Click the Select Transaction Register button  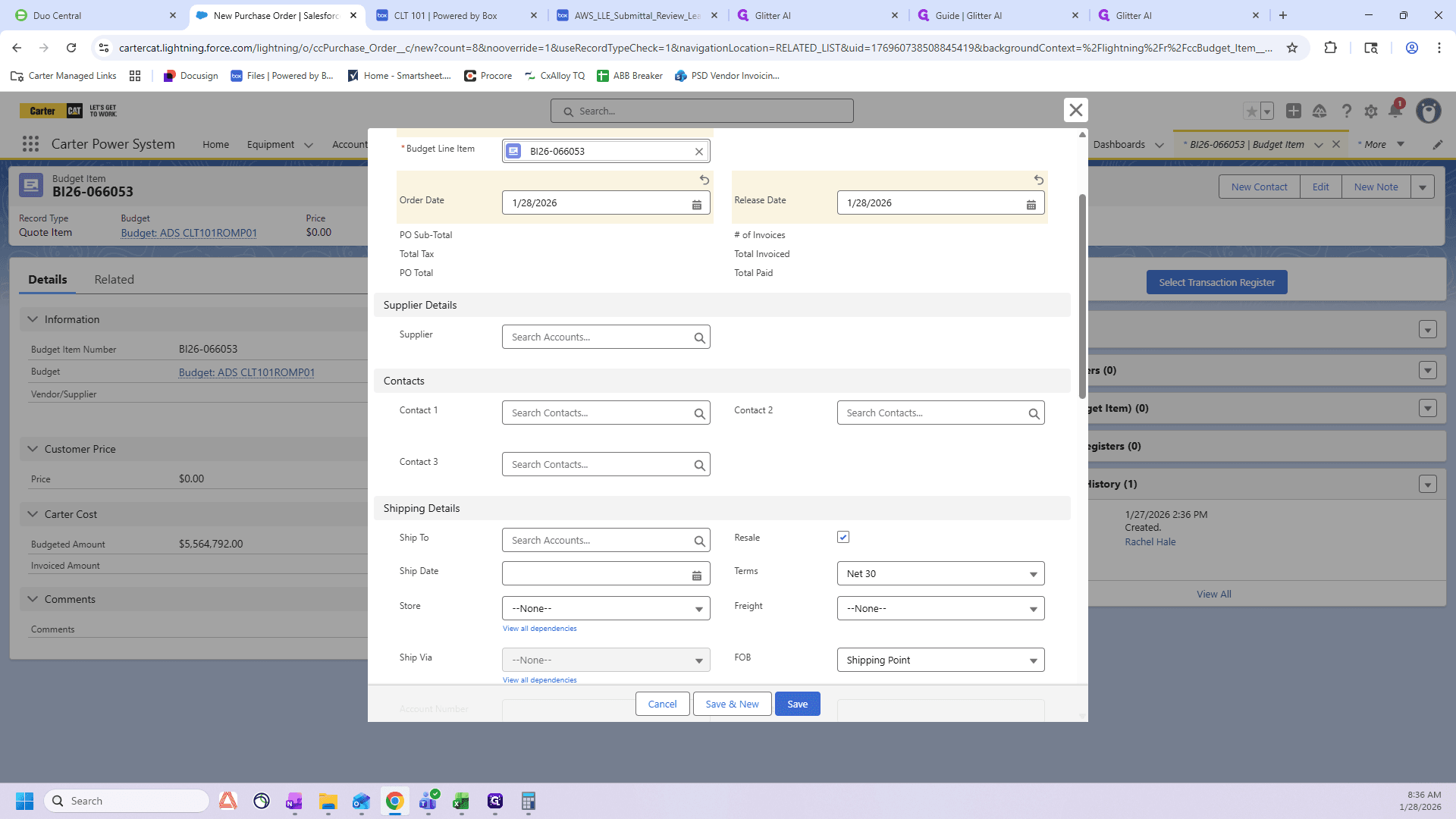click(x=1216, y=282)
